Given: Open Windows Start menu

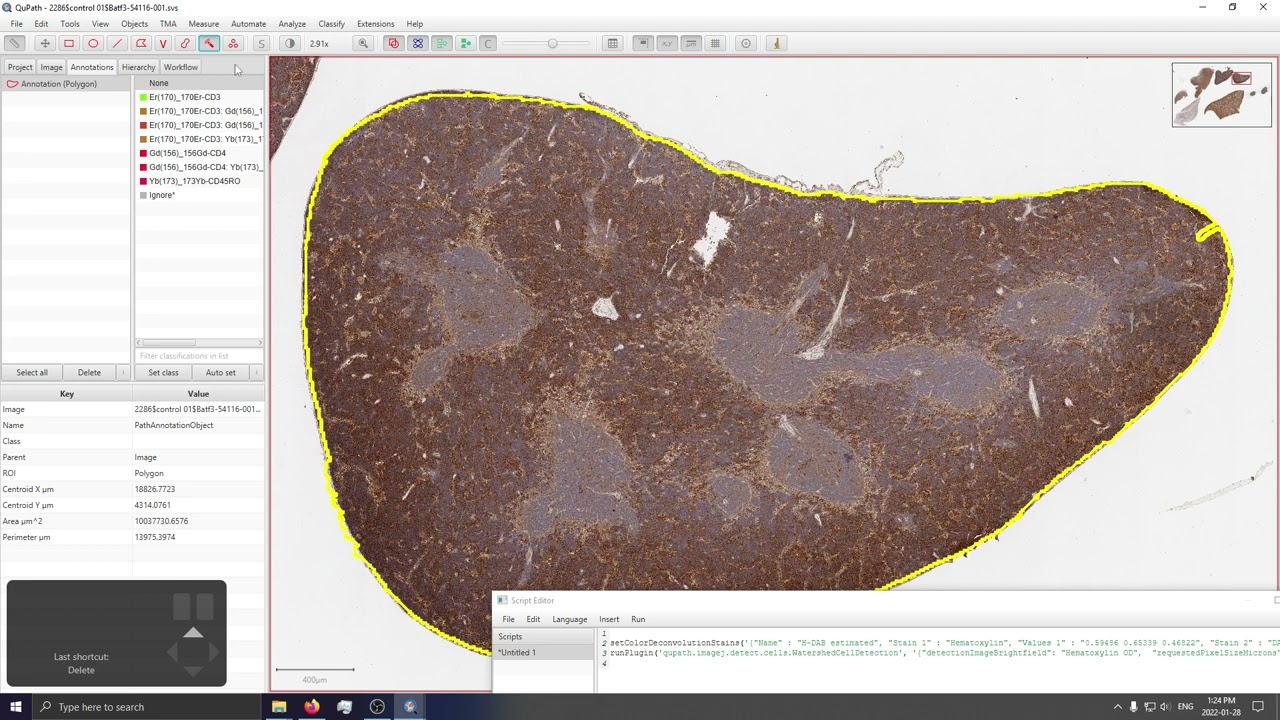Looking at the screenshot, I should (x=16, y=707).
